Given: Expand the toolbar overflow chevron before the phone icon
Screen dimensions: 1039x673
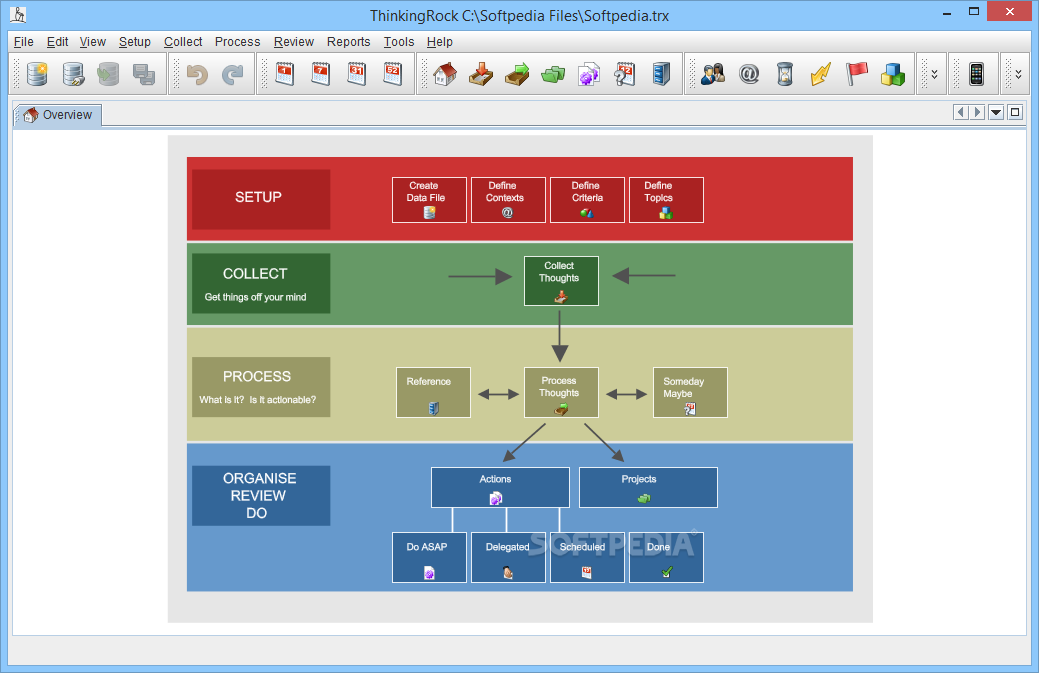Looking at the screenshot, I should [934, 74].
